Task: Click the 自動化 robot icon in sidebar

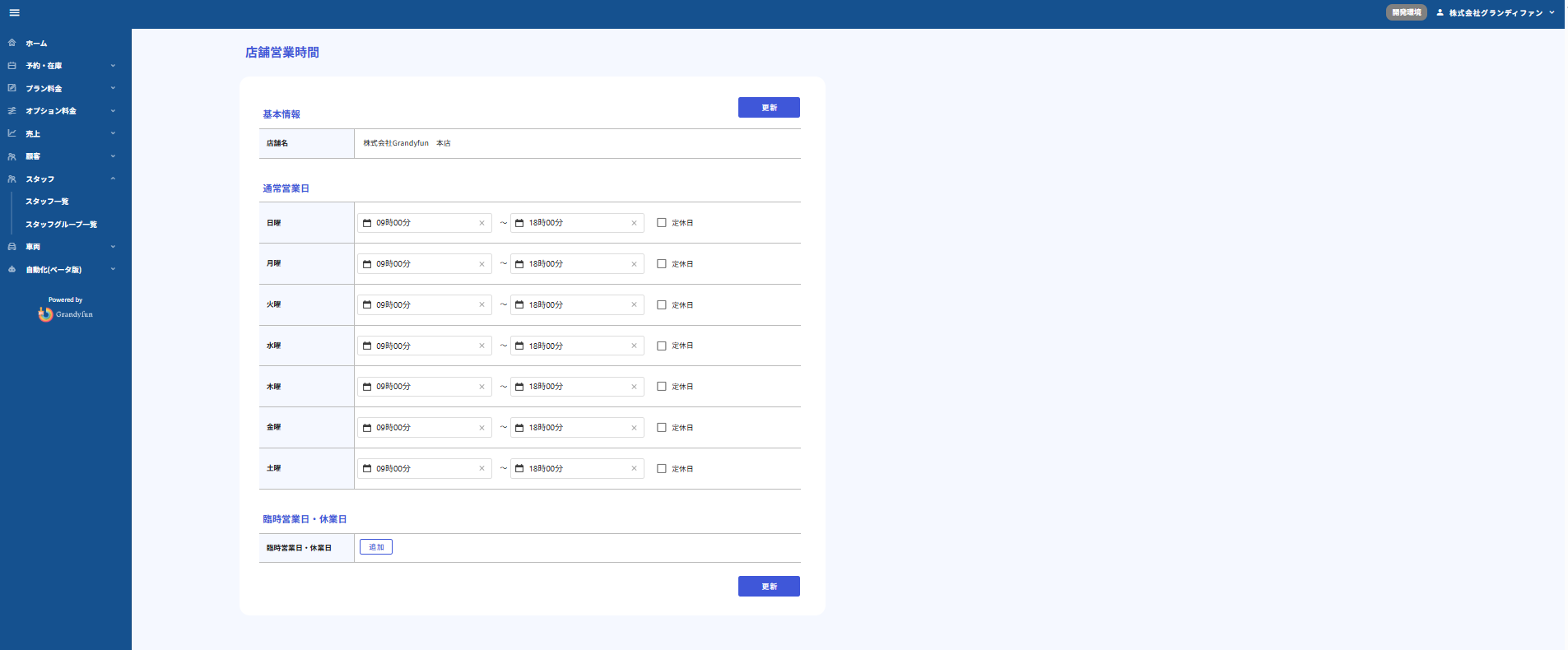Action: click(12, 269)
